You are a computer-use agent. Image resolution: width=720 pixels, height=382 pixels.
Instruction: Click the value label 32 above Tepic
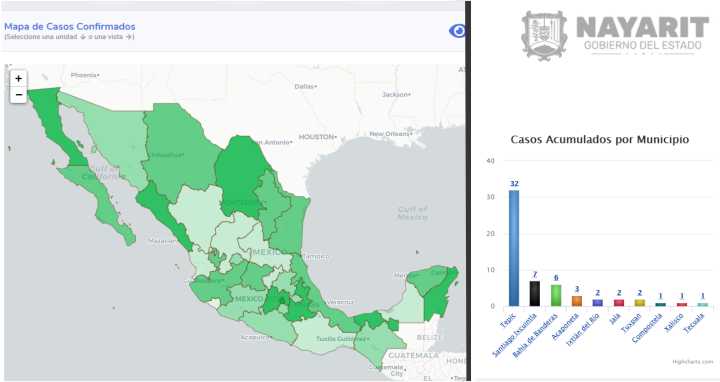514,184
